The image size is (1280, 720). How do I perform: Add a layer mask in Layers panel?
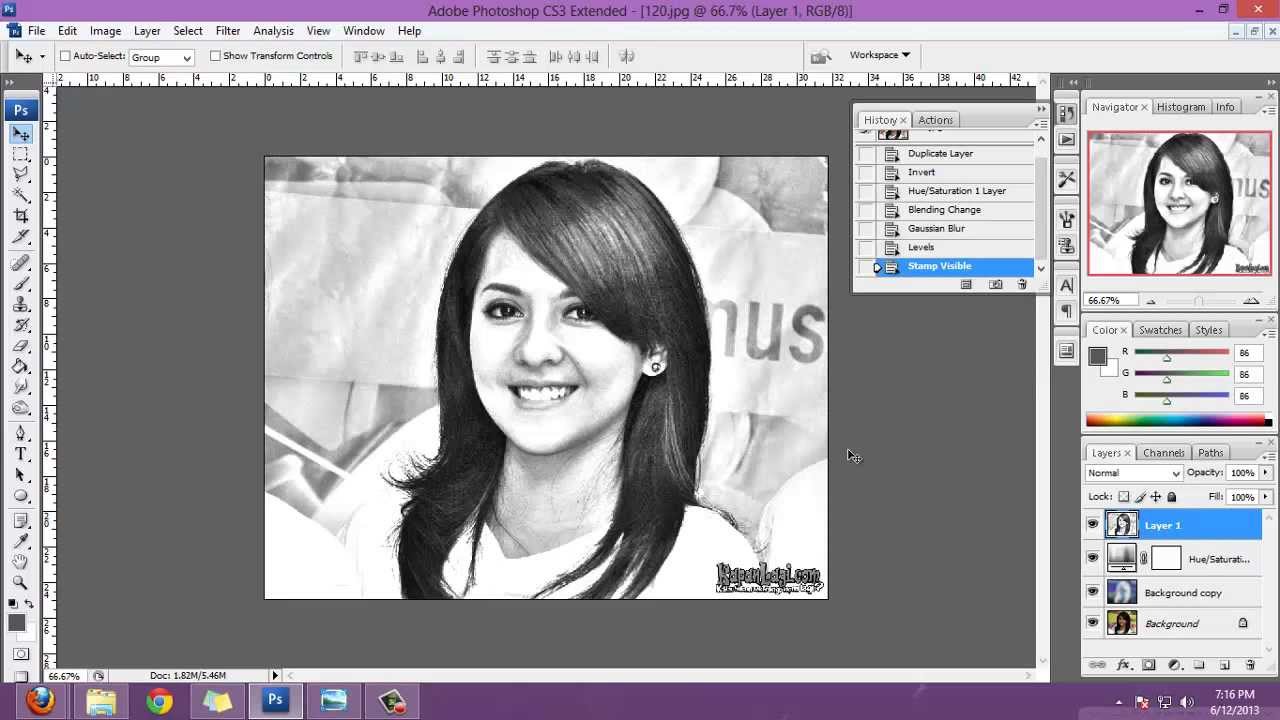click(1149, 665)
